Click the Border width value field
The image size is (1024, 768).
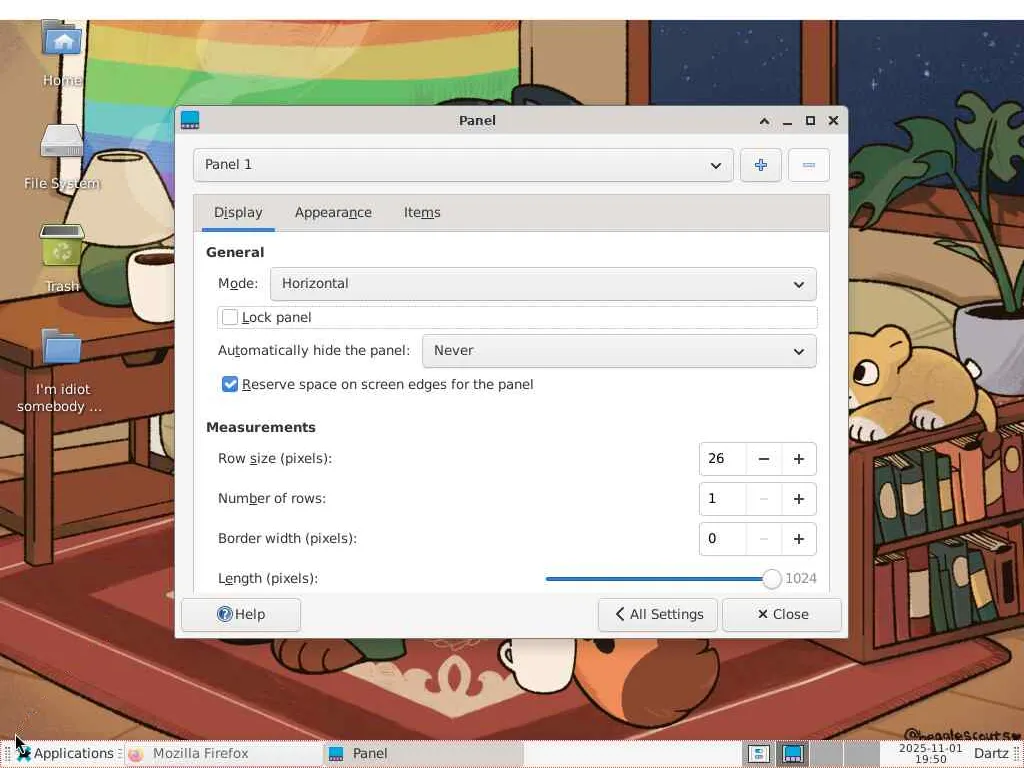tap(722, 539)
